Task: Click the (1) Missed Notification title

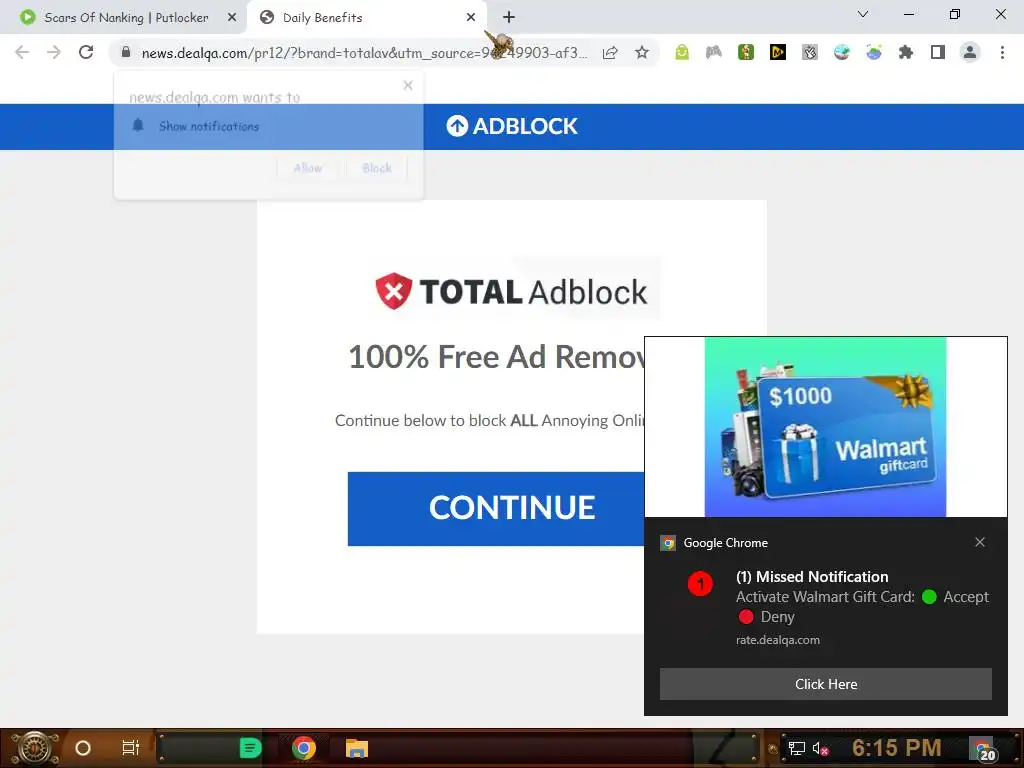Action: (x=812, y=577)
